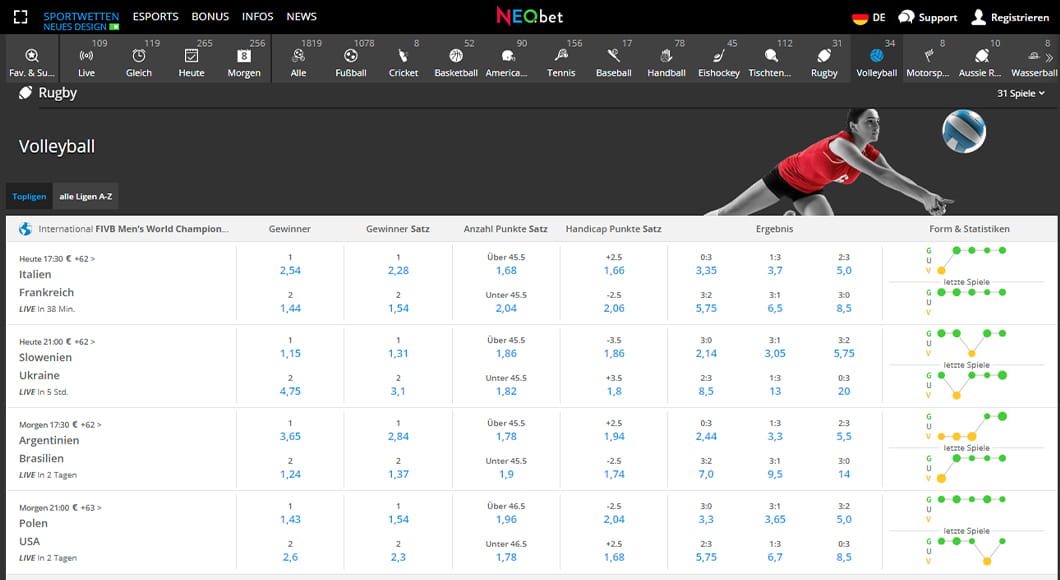The width and height of the screenshot is (1060, 580).
Task: Select Ergebnis 1:3 odds 6,7
Action: click(x=775, y=557)
